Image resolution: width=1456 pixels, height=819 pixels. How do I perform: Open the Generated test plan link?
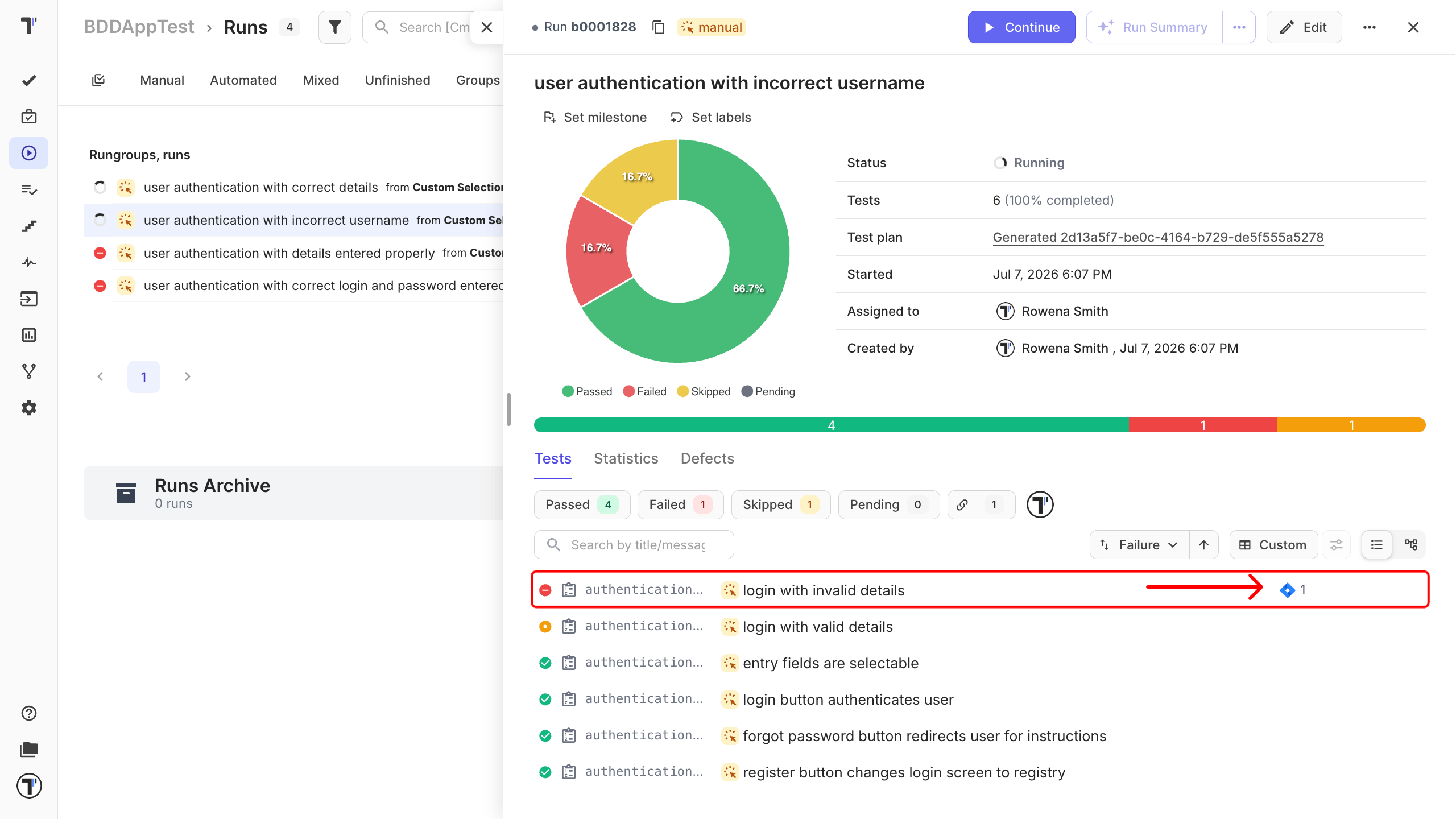coord(1158,237)
